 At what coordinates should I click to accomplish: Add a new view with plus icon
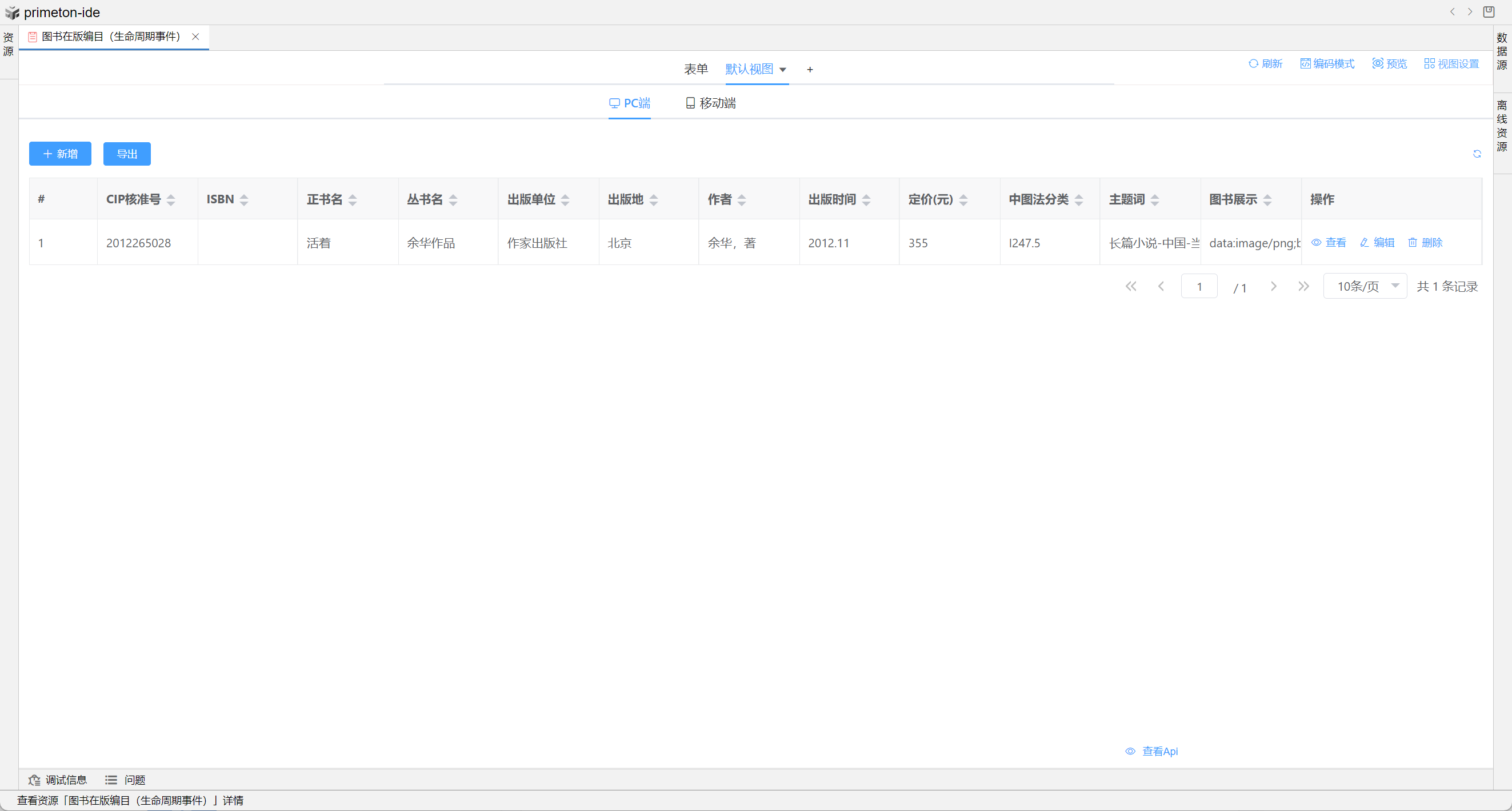pos(809,69)
